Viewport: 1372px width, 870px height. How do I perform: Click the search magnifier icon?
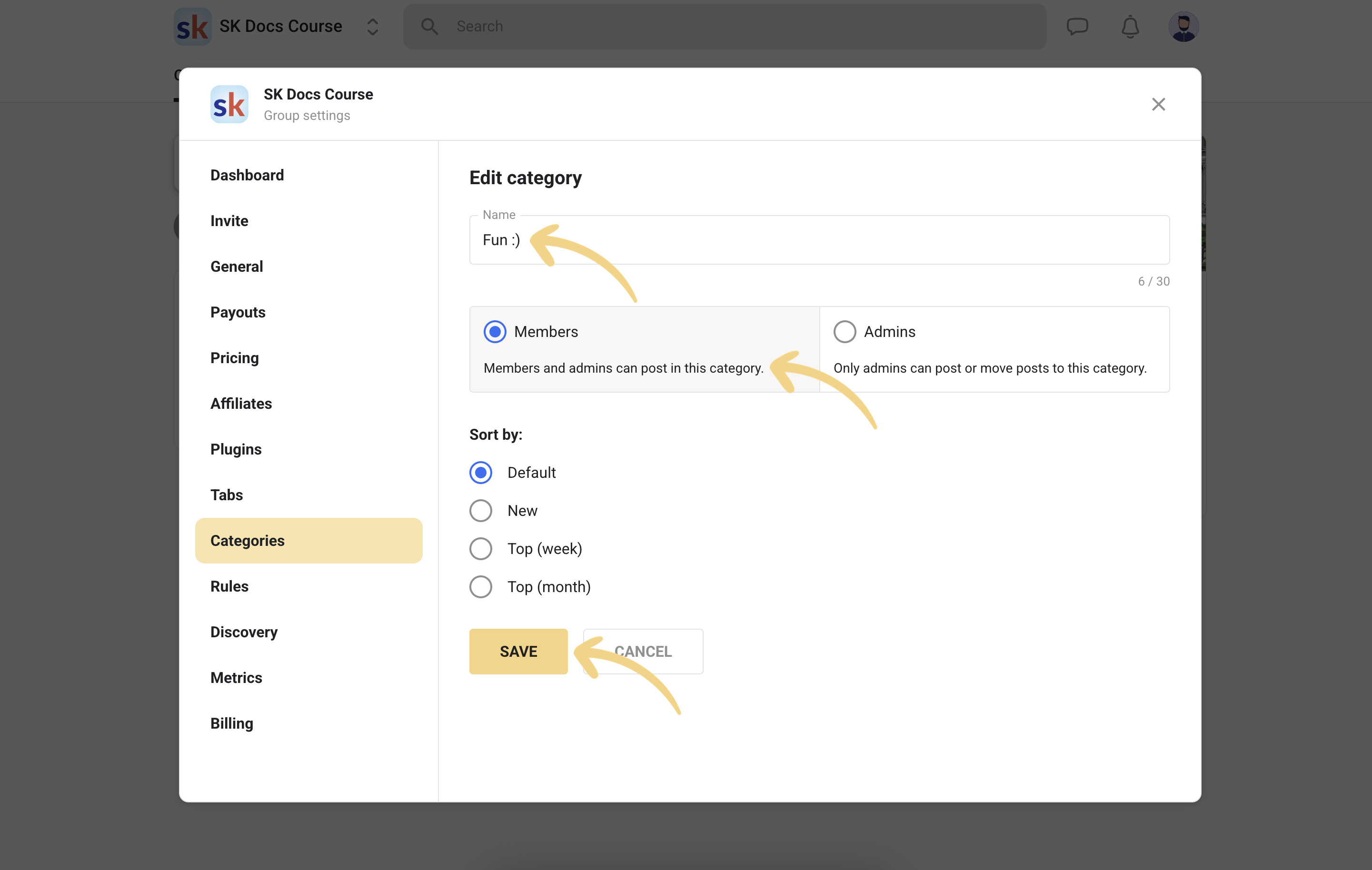[429, 26]
